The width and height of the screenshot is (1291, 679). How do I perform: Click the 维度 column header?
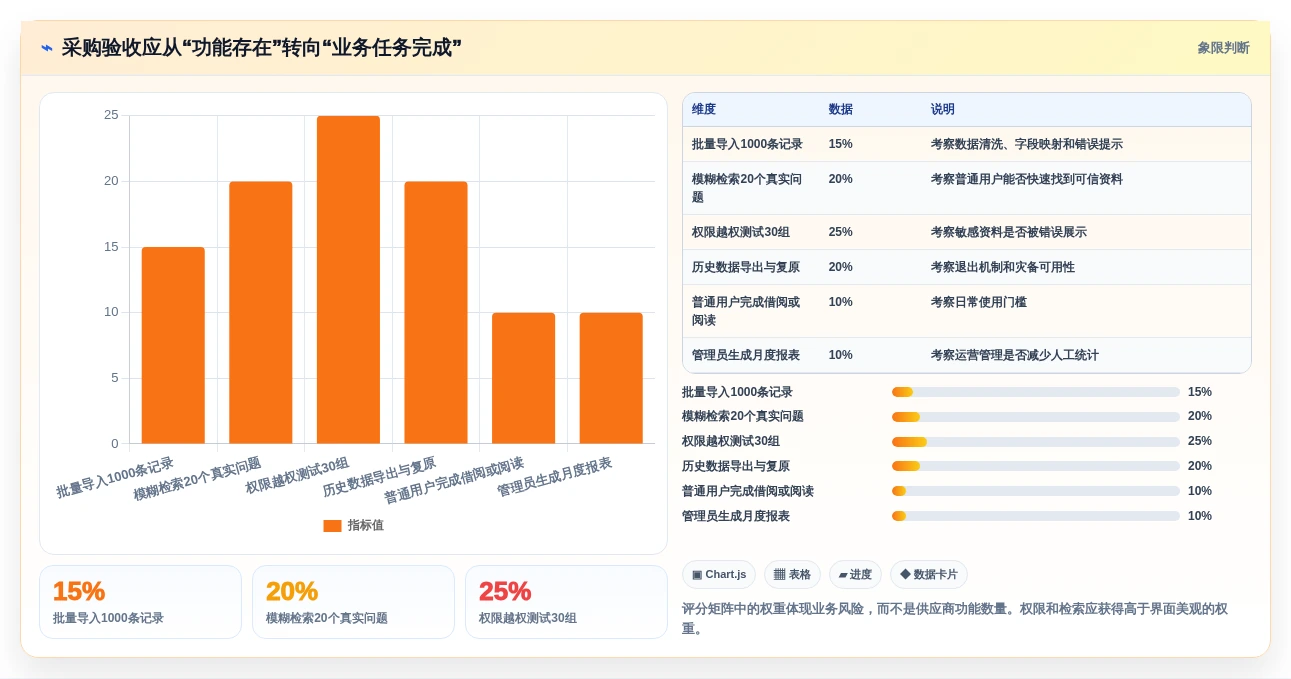click(704, 110)
